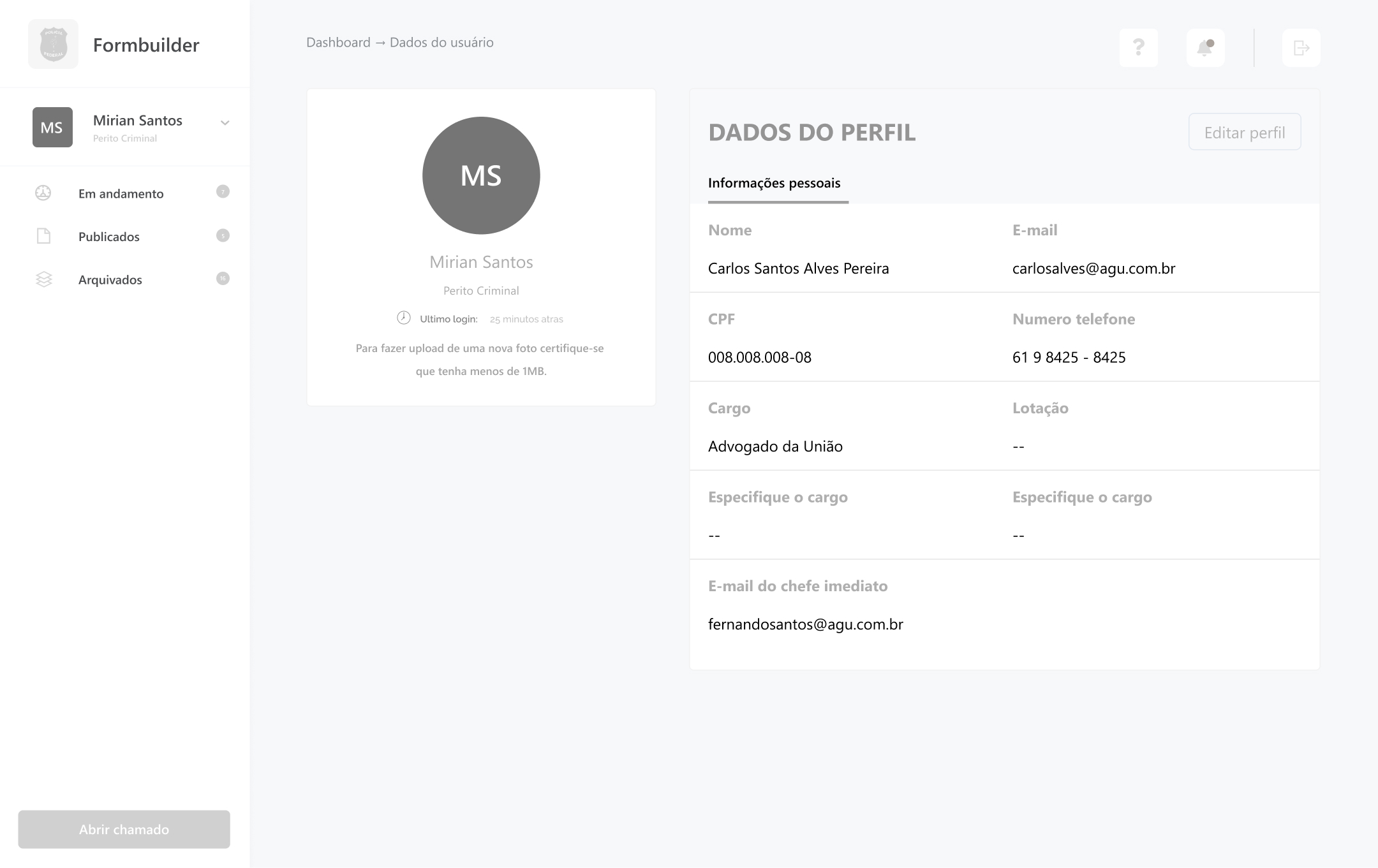Select the Informações pessoais tab

pos(774,183)
